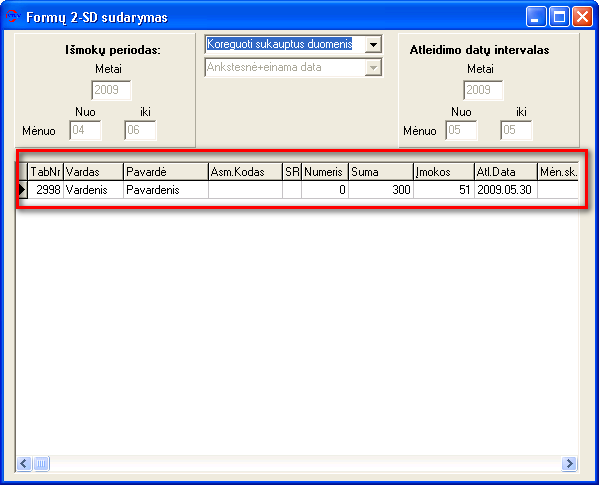The width and height of the screenshot is (599, 485).
Task: Click the Pavardė column header
Action: click(166, 172)
